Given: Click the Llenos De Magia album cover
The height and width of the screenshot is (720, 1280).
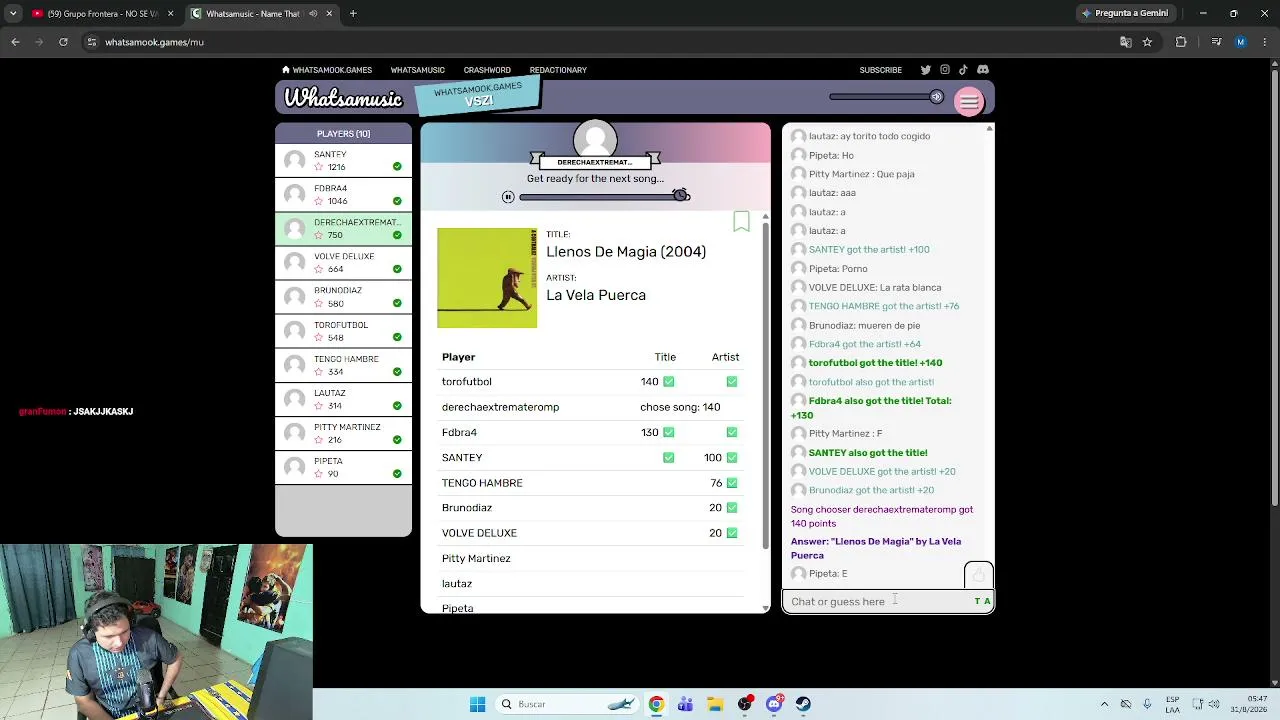Looking at the screenshot, I should [487, 278].
